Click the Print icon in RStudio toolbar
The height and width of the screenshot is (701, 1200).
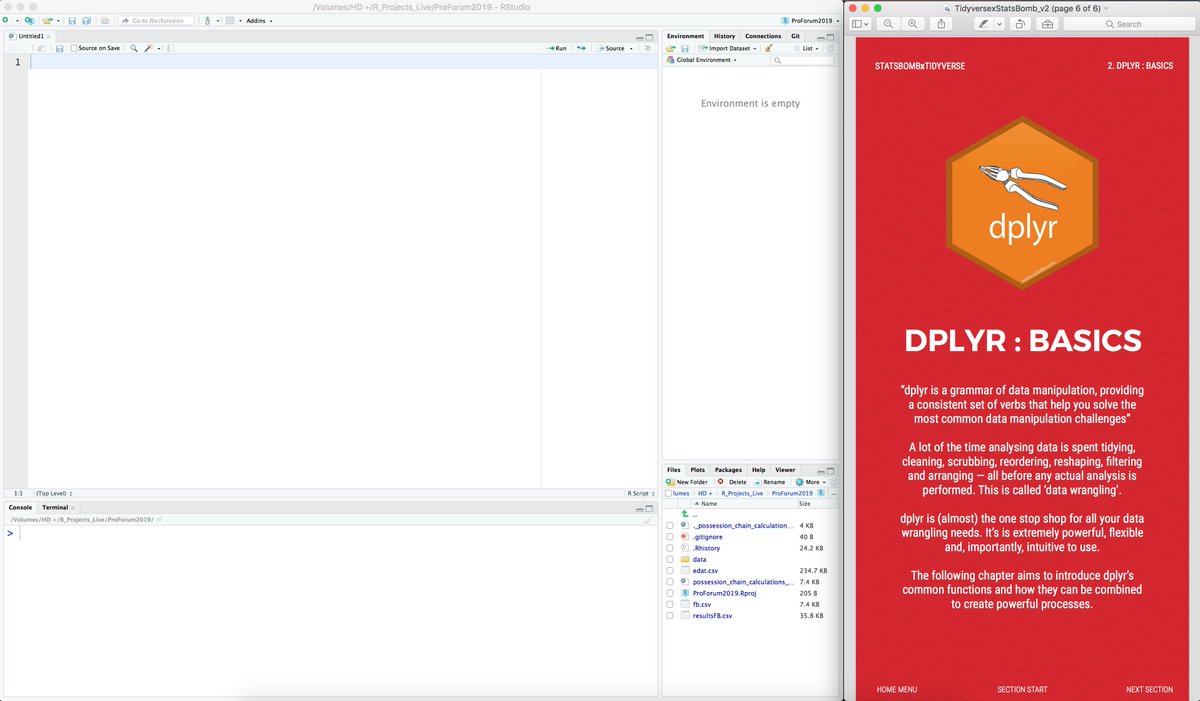pyautogui.click(x=105, y=20)
